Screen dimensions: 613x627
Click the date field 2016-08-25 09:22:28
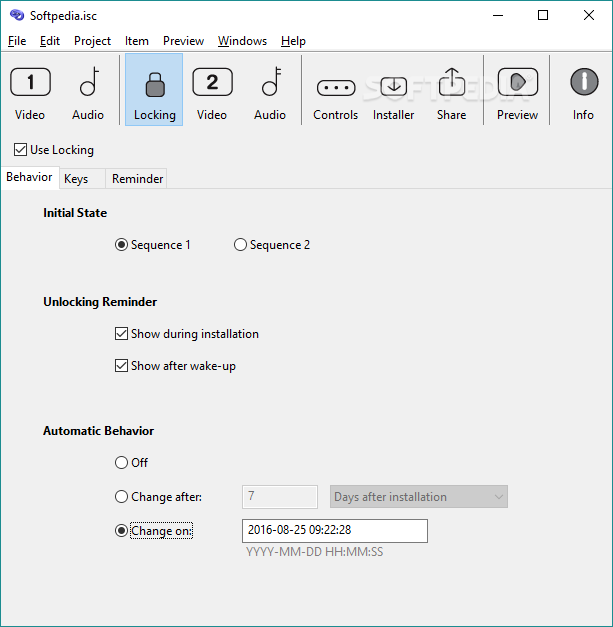(x=335, y=531)
